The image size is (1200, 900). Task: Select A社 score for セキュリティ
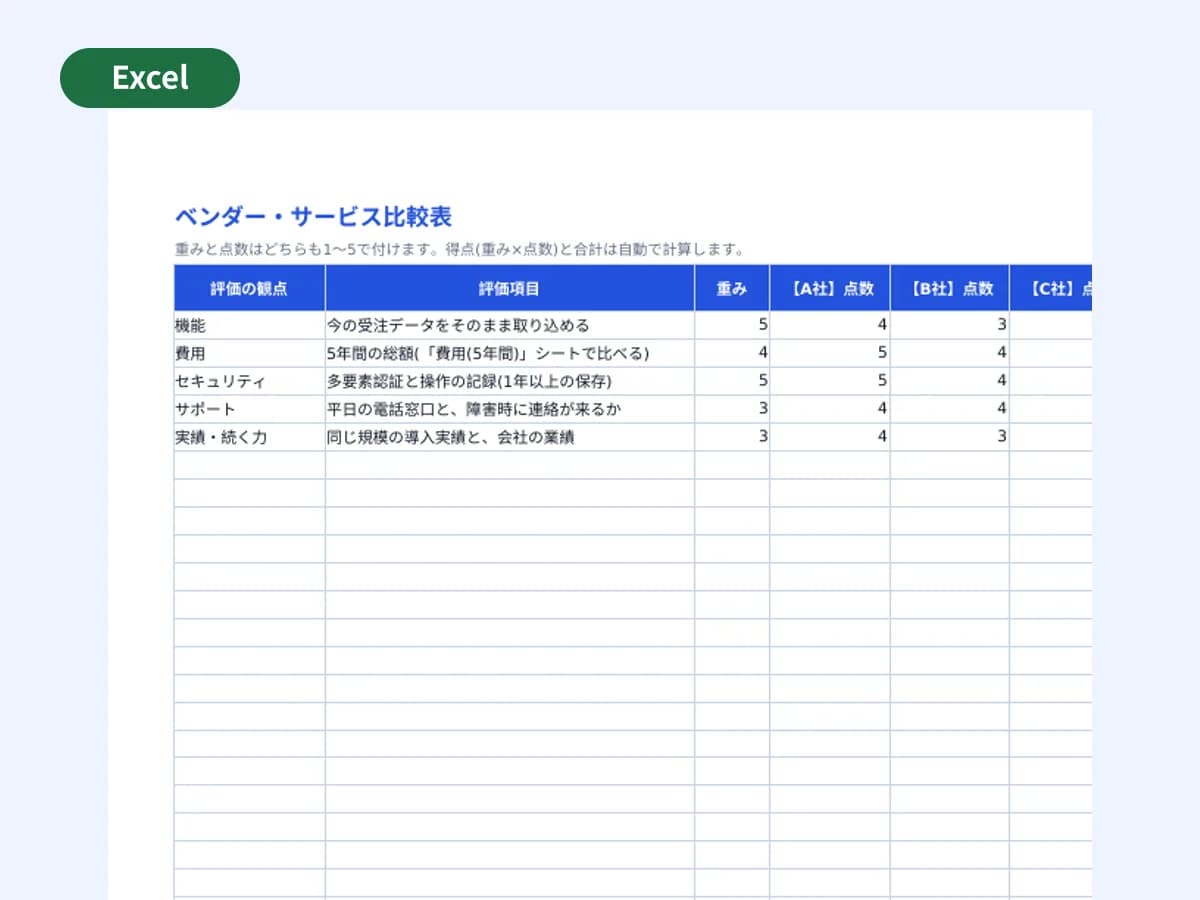(829, 381)
